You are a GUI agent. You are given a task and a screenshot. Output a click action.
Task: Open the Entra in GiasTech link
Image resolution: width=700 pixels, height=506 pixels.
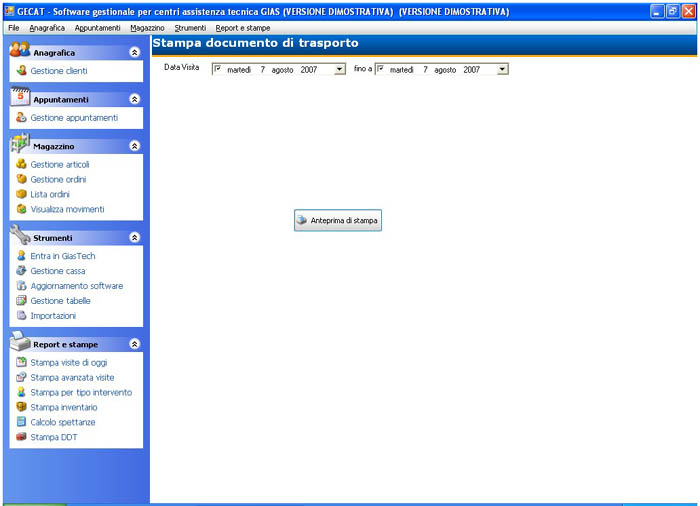(x=63, y=256)
